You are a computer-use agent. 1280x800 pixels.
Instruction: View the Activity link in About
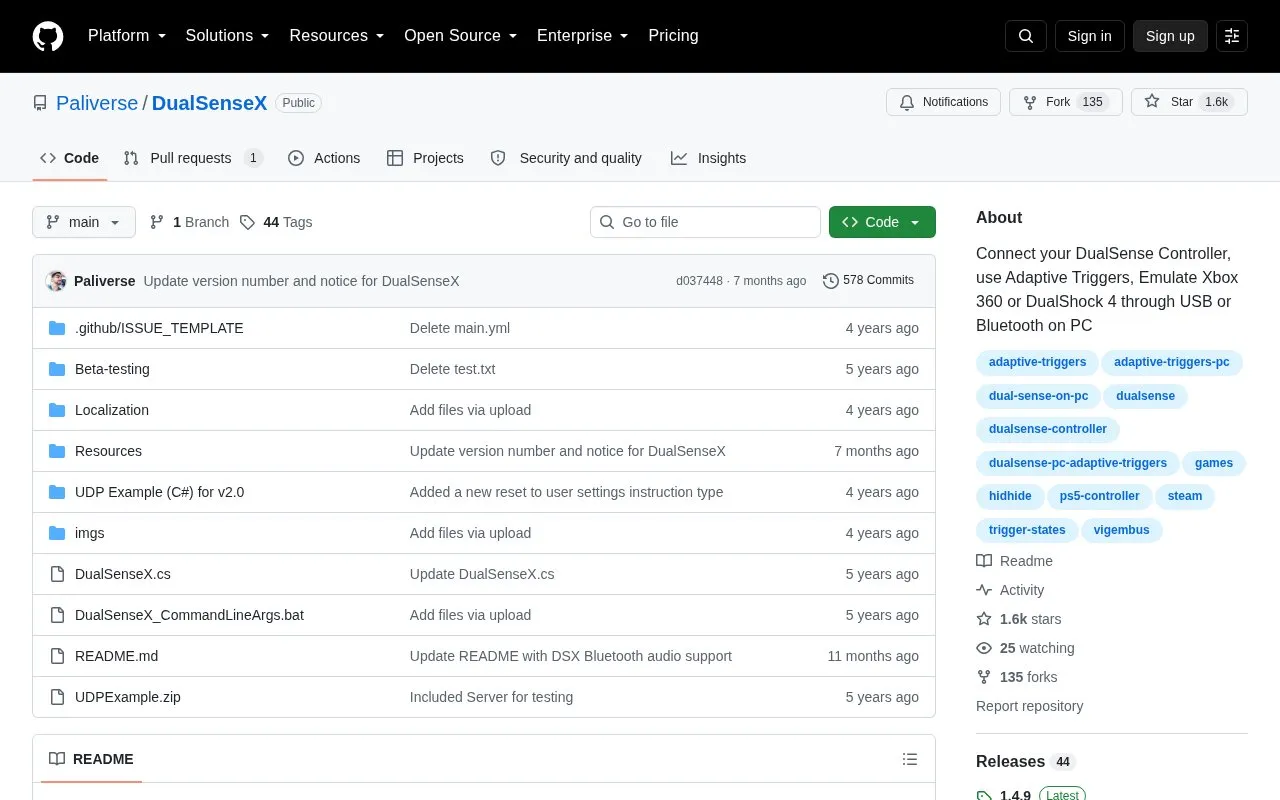[x=1010, y=590]
